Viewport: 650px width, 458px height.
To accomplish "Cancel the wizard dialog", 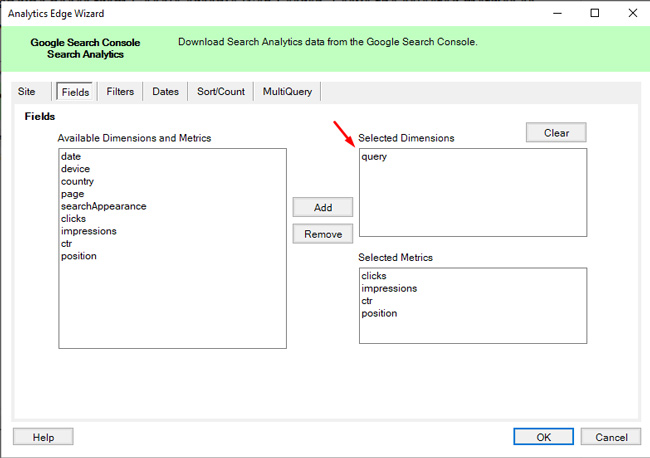I will point(611,437).
